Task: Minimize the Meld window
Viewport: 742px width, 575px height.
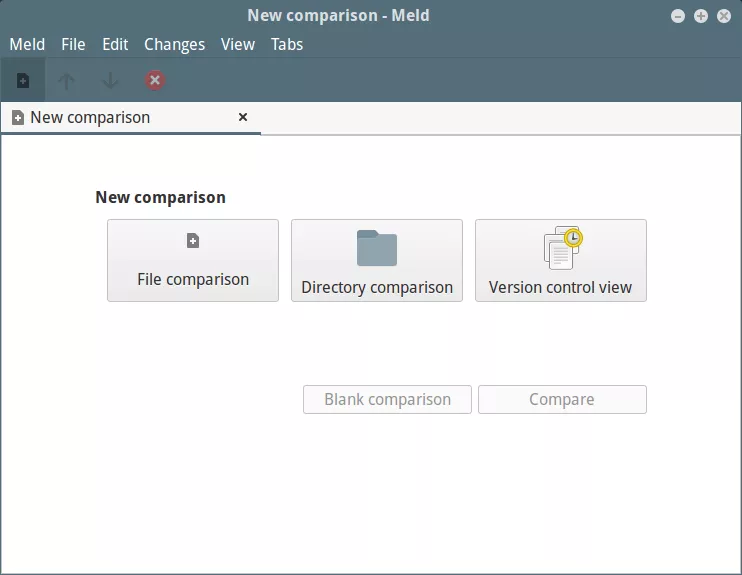Action: [x=679, y=16]
